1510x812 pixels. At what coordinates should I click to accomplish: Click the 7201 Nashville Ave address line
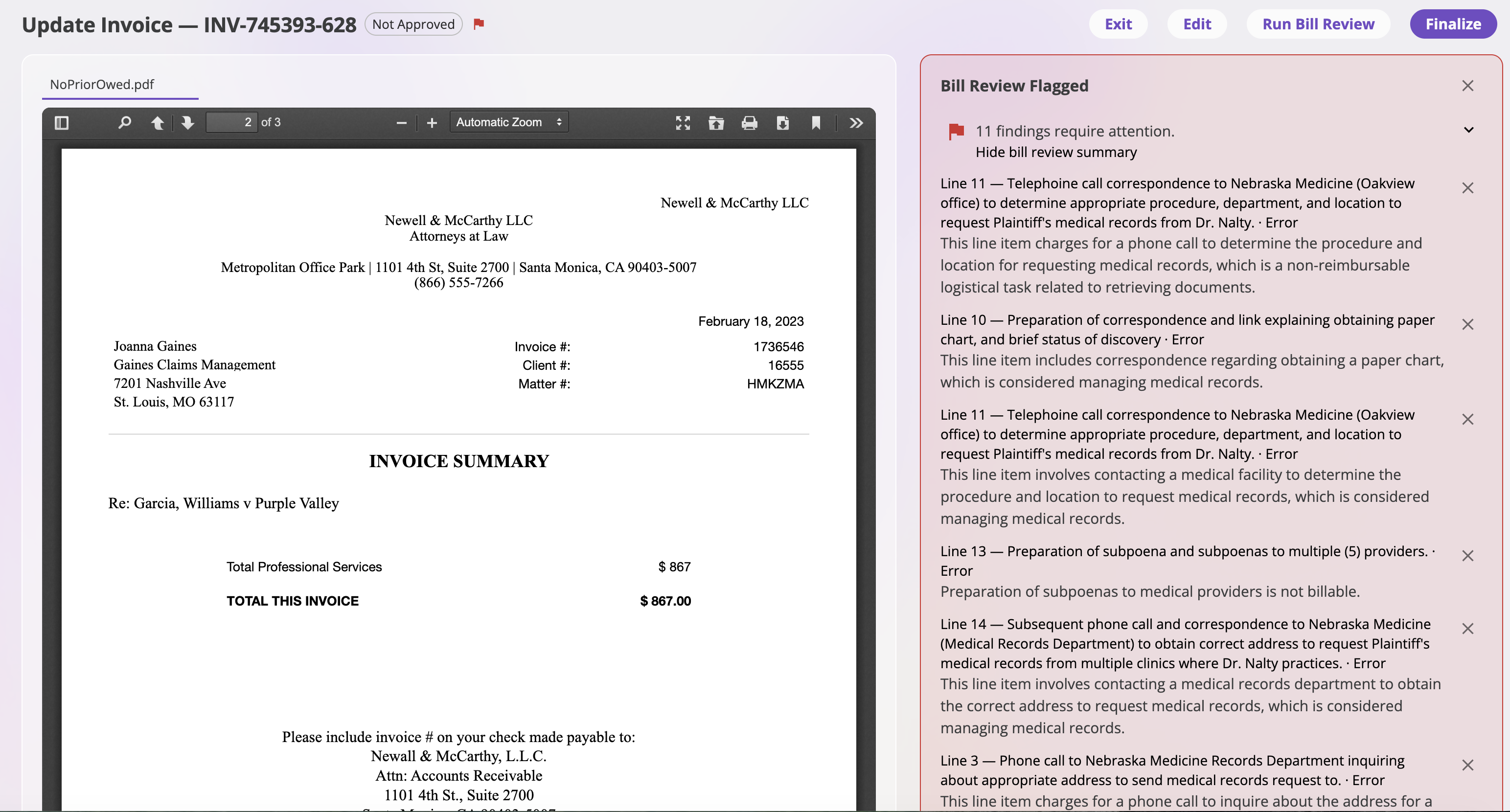point(169,383)
